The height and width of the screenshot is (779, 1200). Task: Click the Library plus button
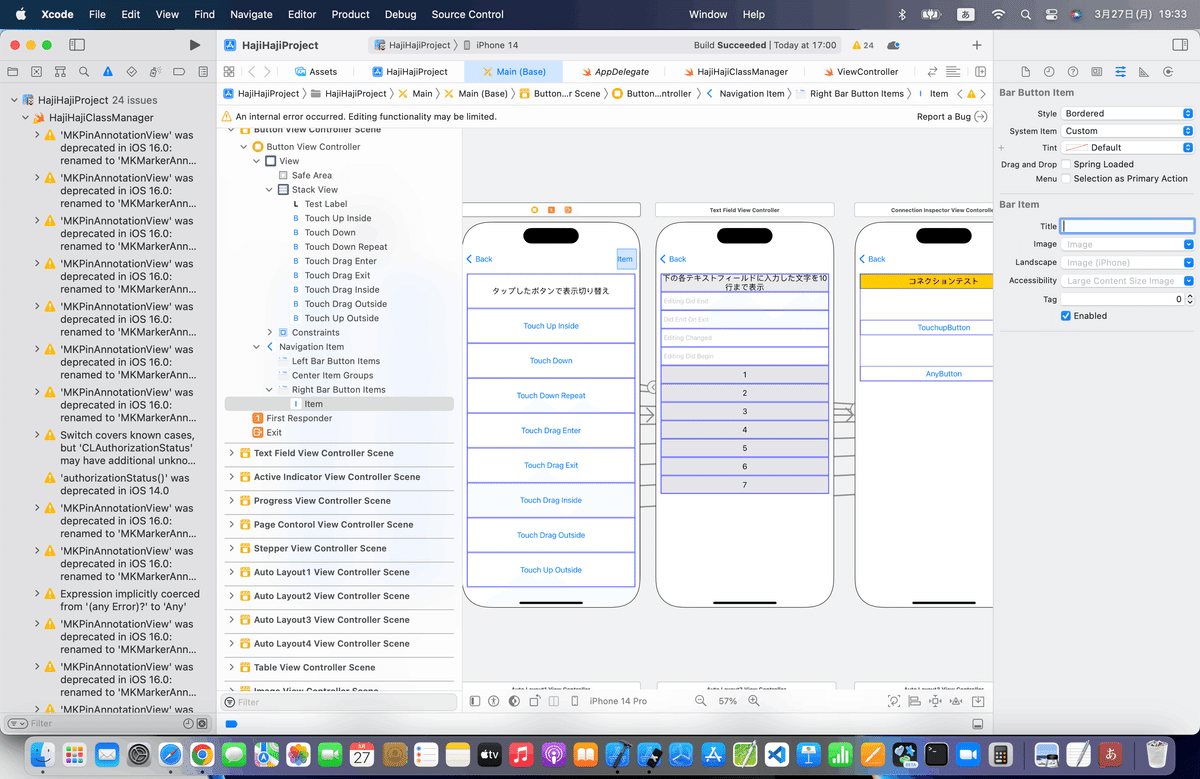click(x=977, y=45)
